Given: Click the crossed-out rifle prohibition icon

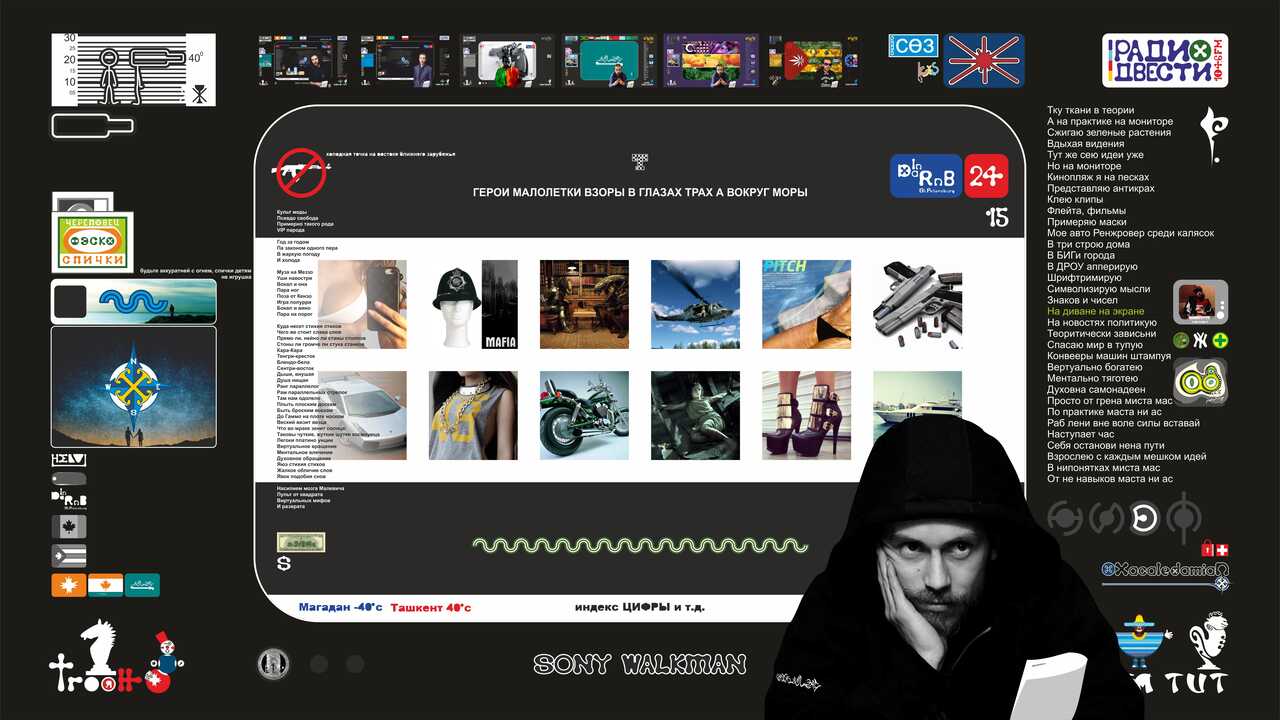Looking at the screenshot, I should [x=301, y=173].
